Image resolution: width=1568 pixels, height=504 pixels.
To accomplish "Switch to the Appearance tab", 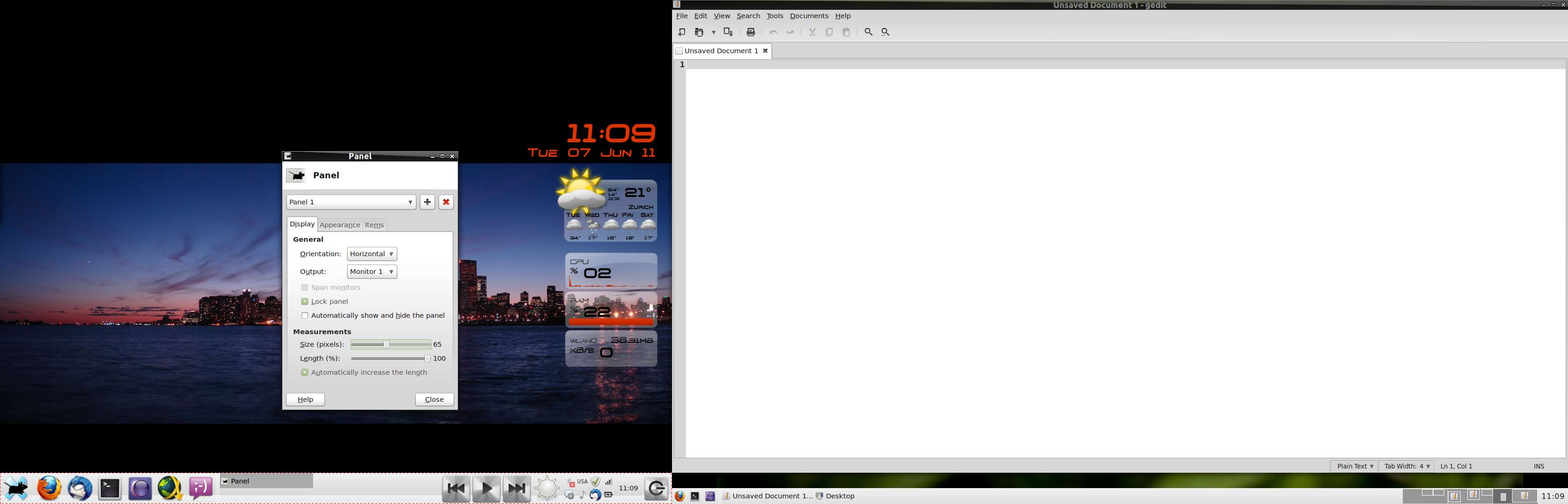I will [340, 225].
